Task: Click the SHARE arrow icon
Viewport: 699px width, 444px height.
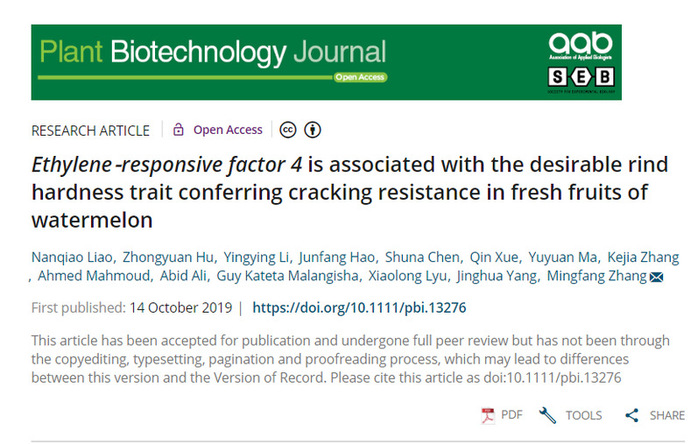Action: tap(631, 415)
